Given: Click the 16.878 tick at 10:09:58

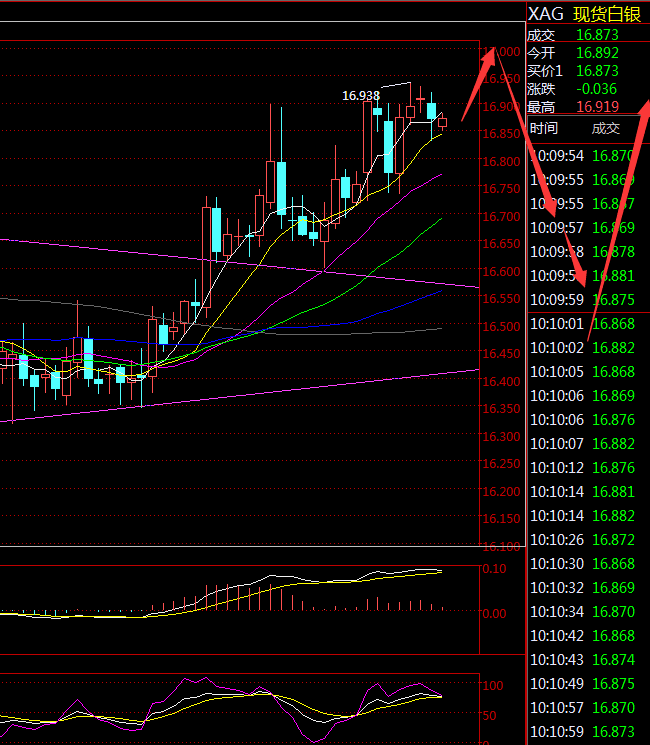Looking at the screenshot, I should coord(613,252).
